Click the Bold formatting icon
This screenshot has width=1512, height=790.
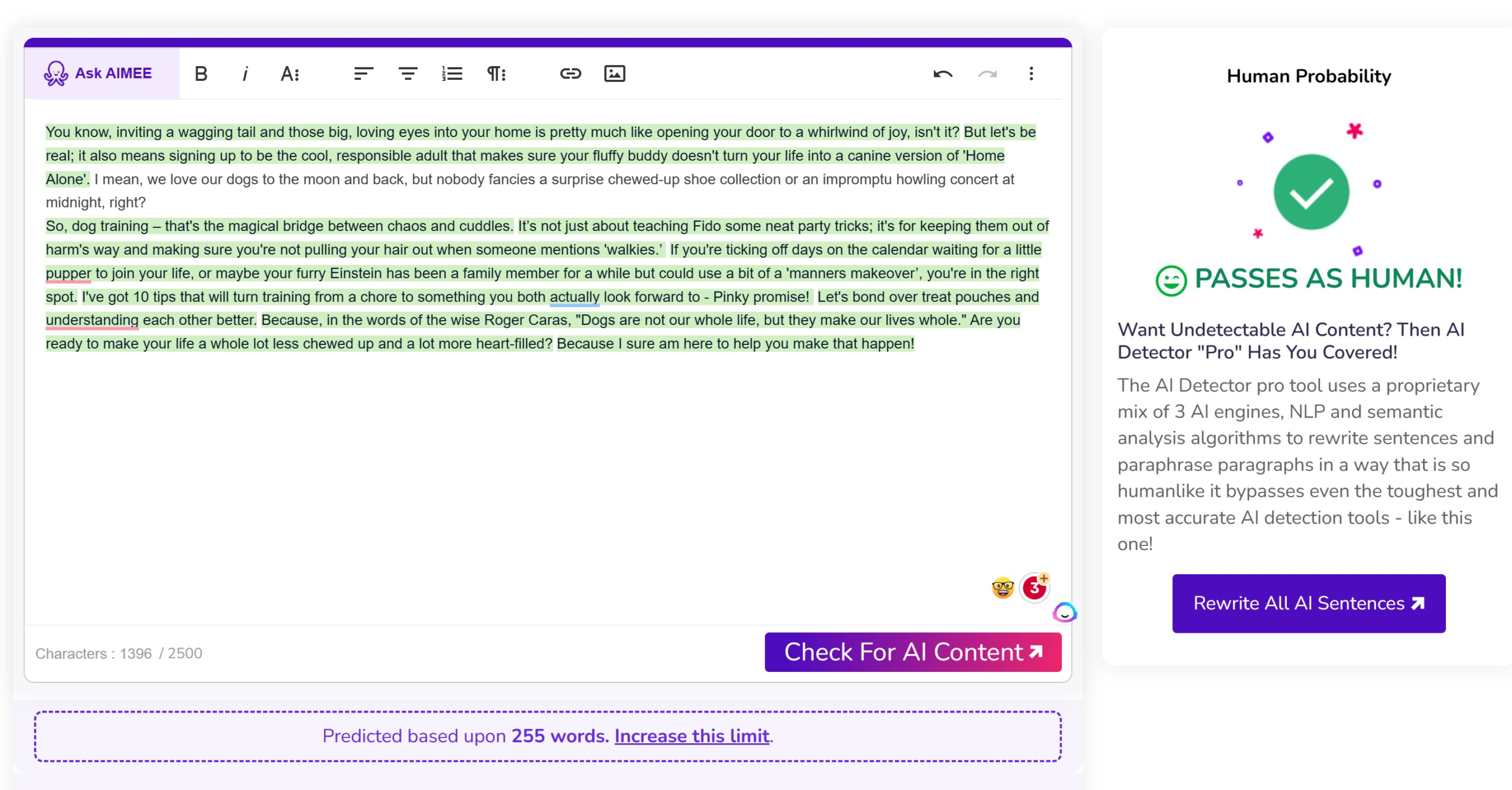[x=201, y=74]
